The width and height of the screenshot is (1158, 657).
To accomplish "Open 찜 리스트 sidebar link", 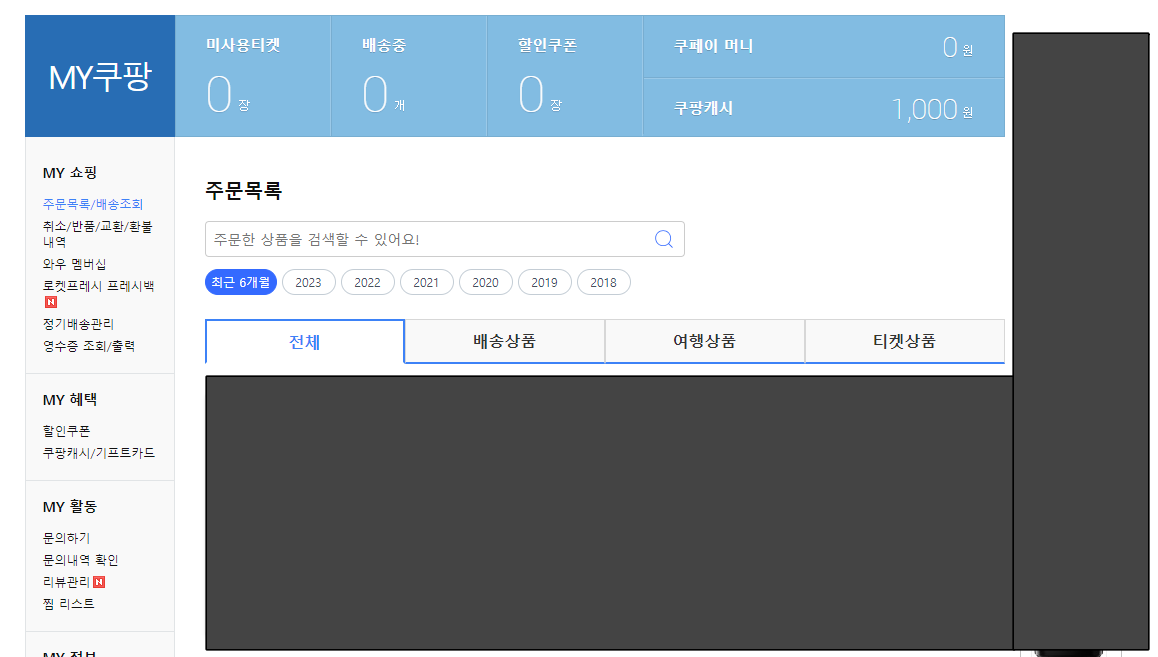I will [x=69, y=604].
